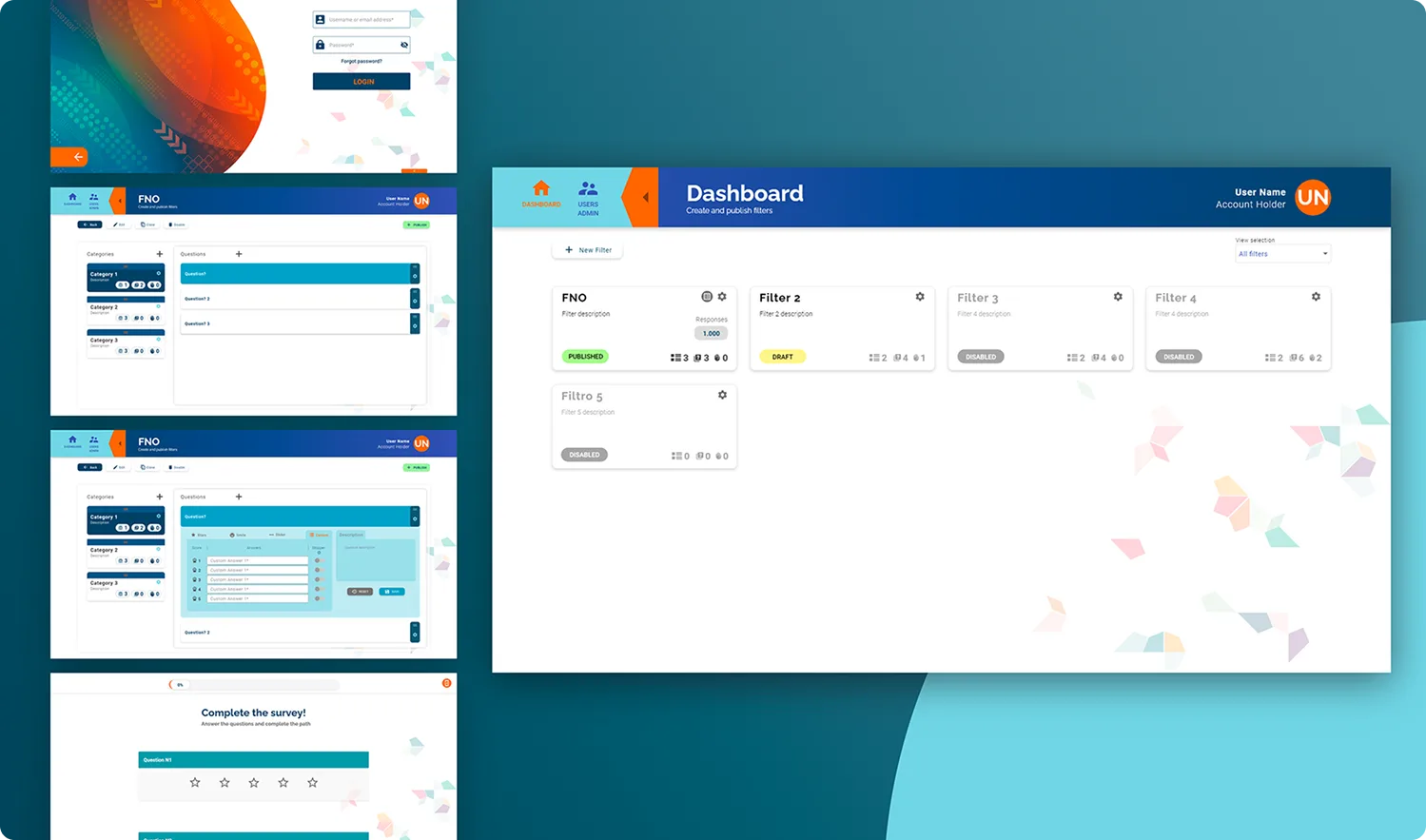Click the DISABLED badge on Filter 4 card
The width and height of the screenshot is (1426, 840).
pos(1179,357)
